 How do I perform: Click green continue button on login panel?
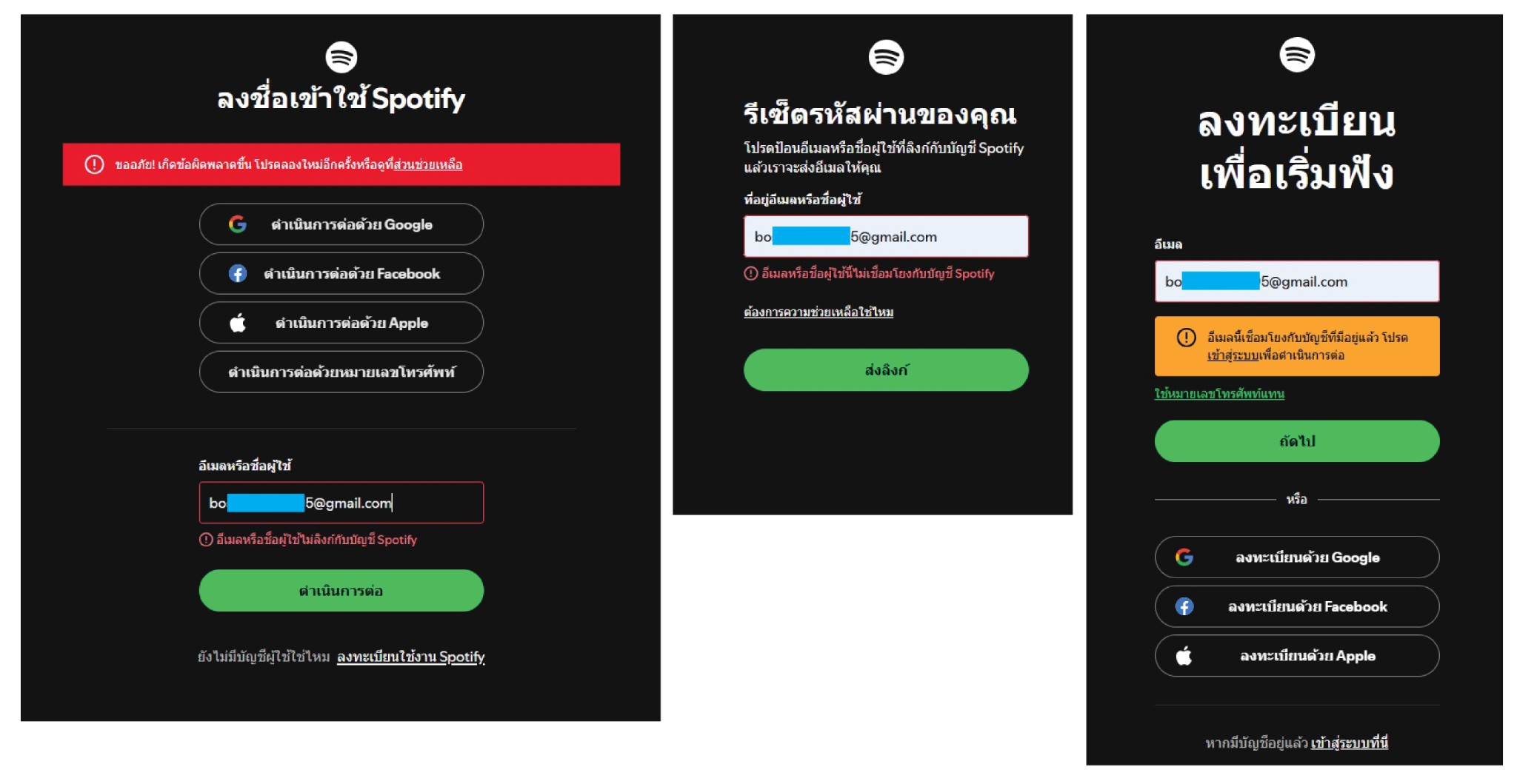tap(341, 591)
